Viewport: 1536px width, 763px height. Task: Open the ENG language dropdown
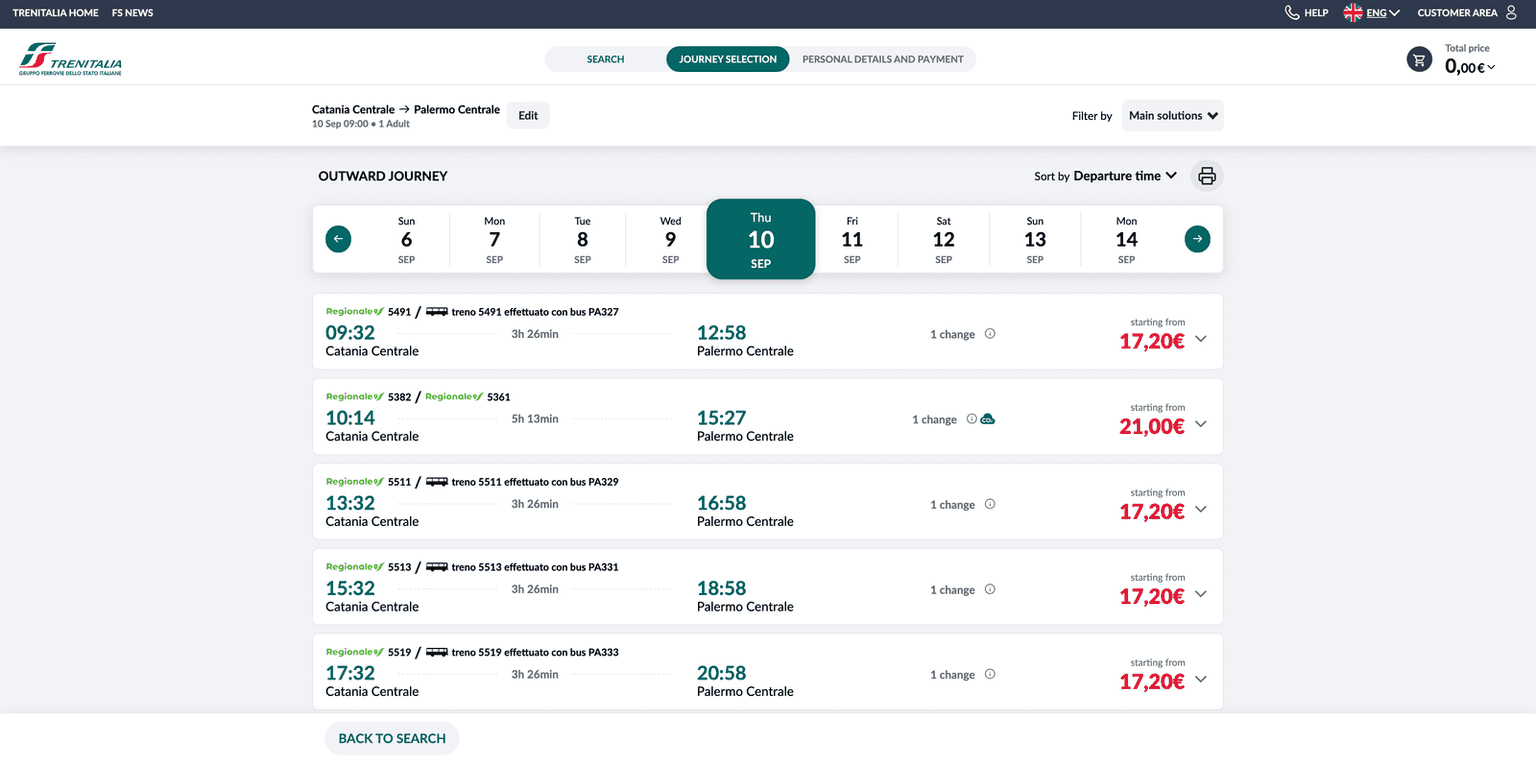tap(1383, 13)
